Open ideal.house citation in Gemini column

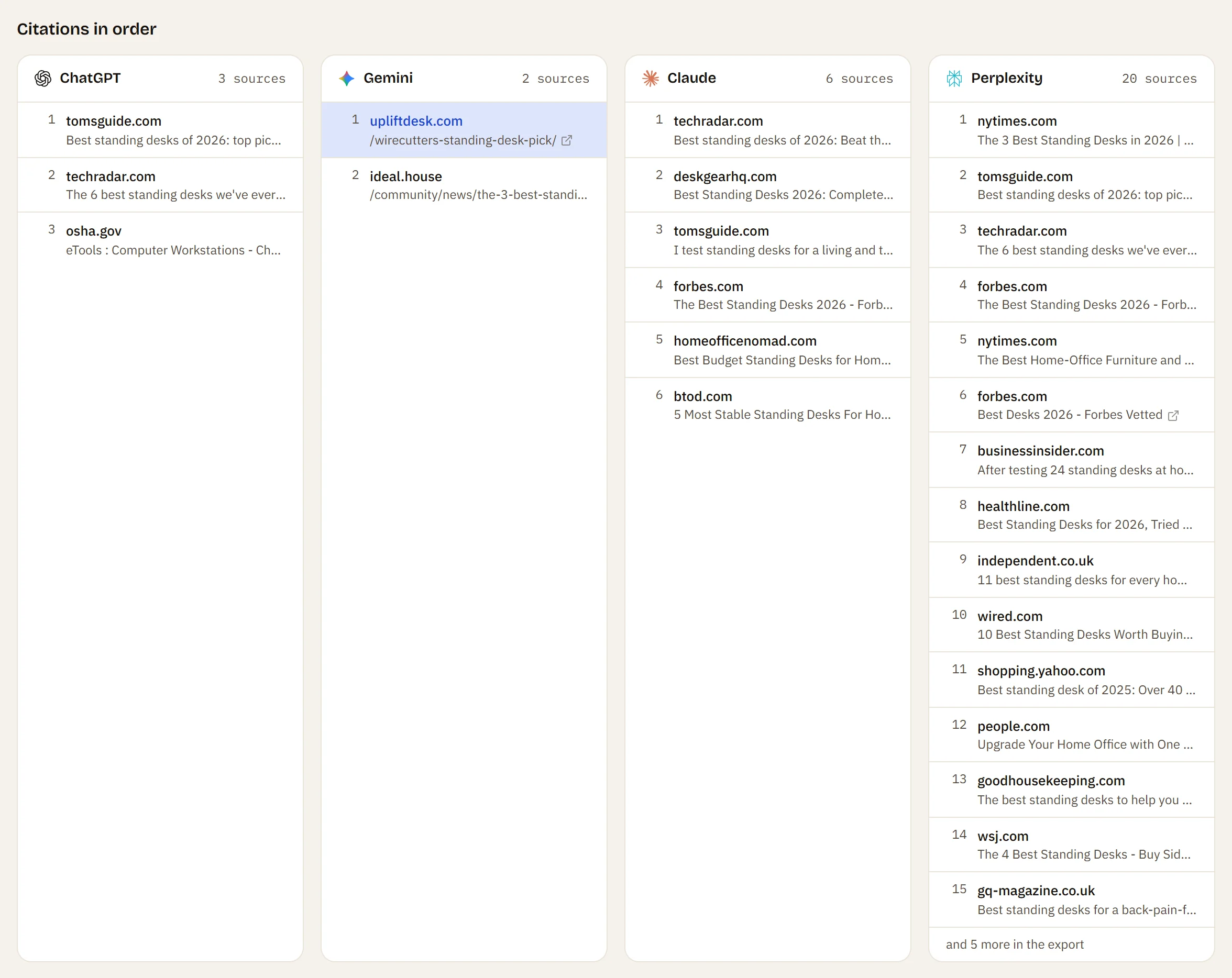[x=464, y=185]
